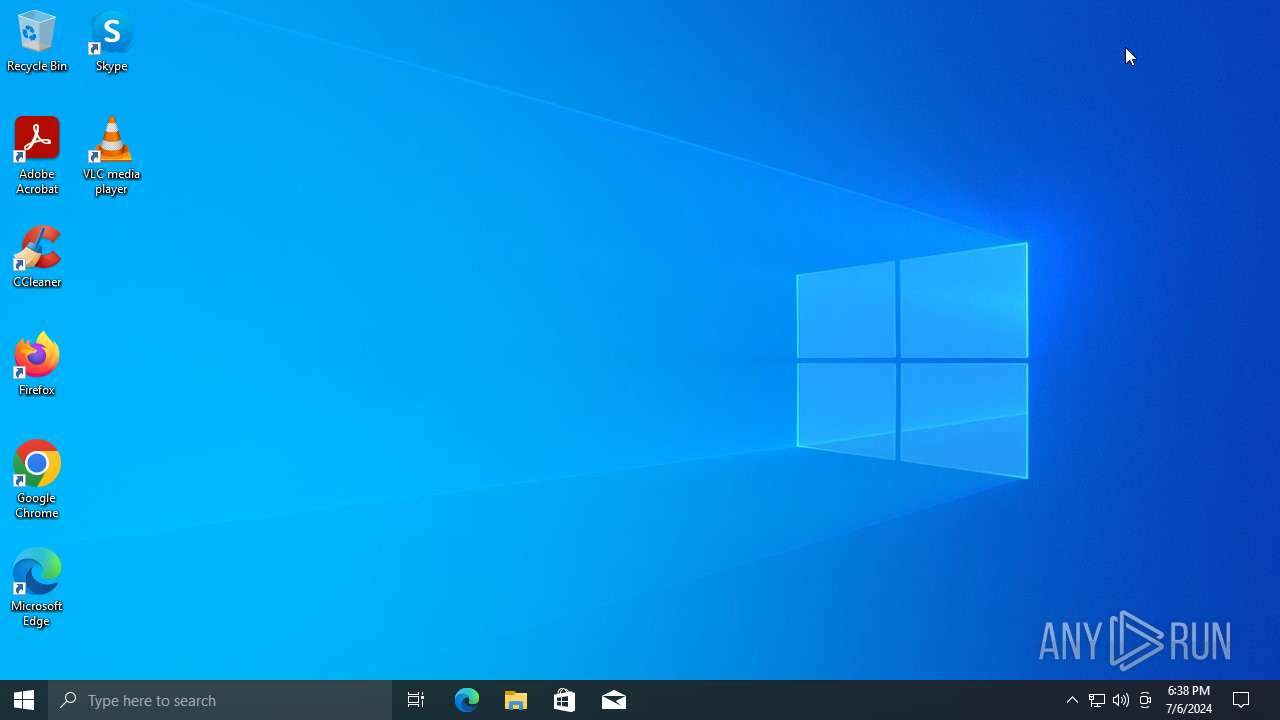Select the Google Chrome desktop shortcut
1280x720 pixels.
pyautogui.click(x=37, y=480)
